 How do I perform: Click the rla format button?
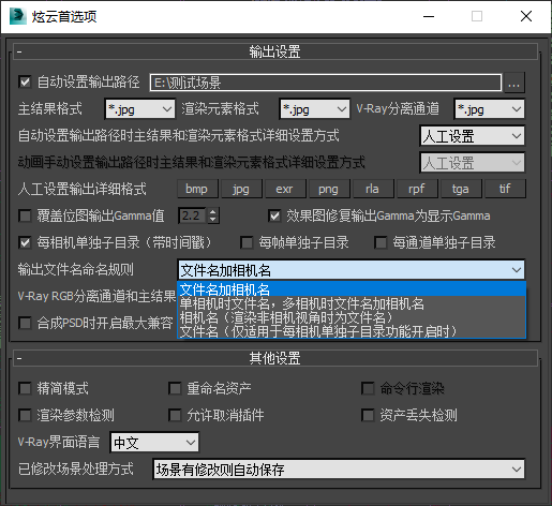tap(373, 189)
